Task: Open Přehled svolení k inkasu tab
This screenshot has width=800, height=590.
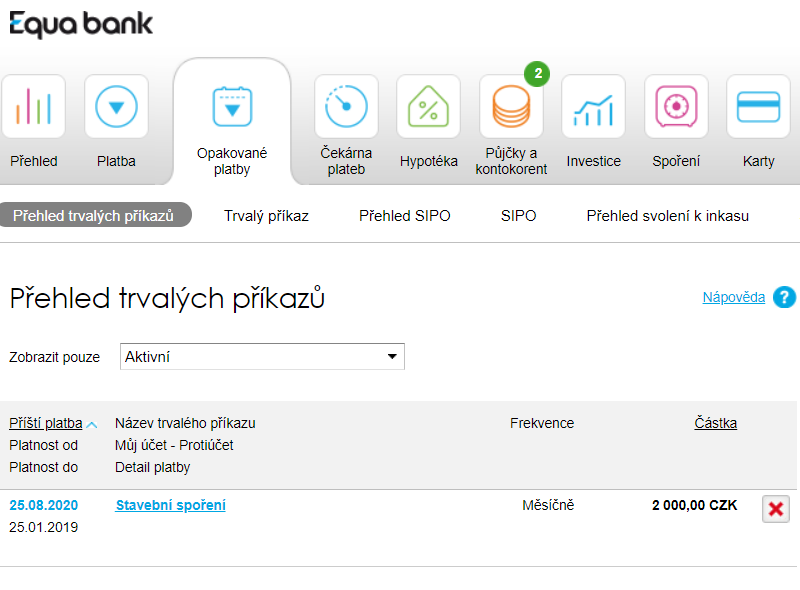Action: point(668,216)
